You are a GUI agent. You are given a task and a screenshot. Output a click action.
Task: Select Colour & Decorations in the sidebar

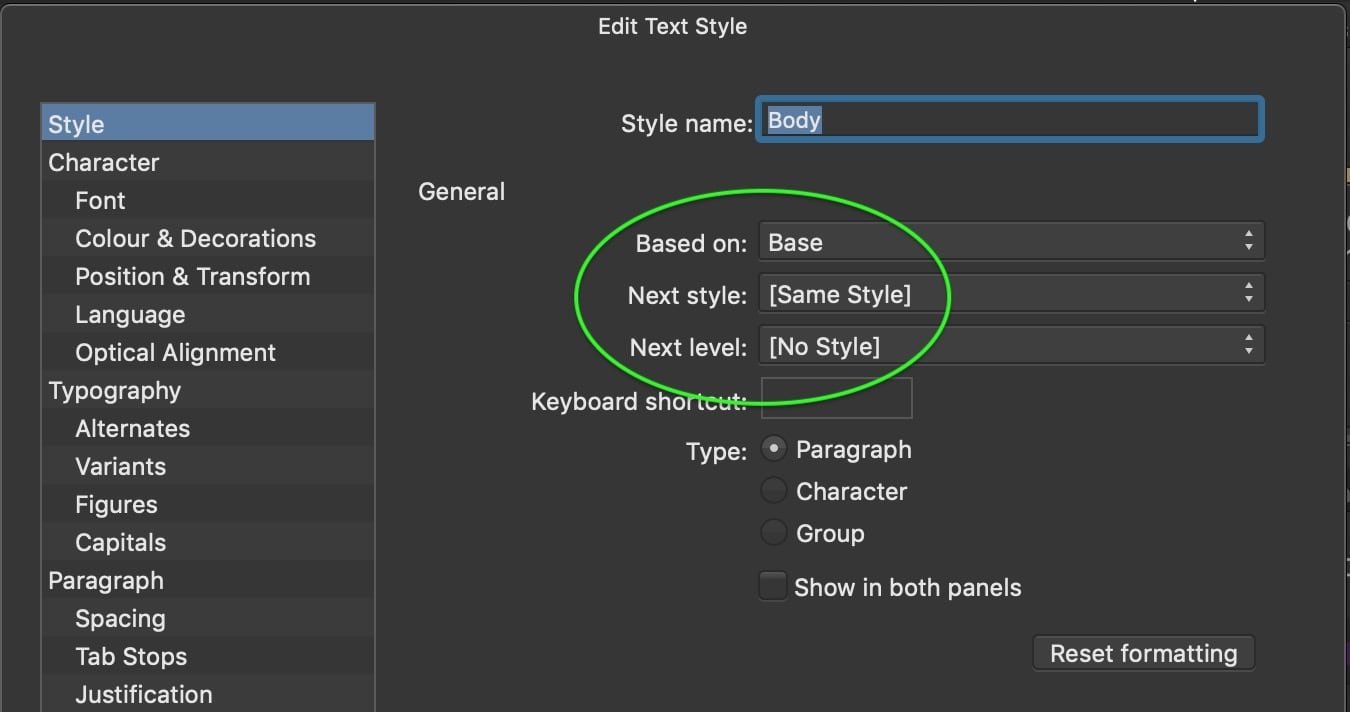(x=195, y=238)
